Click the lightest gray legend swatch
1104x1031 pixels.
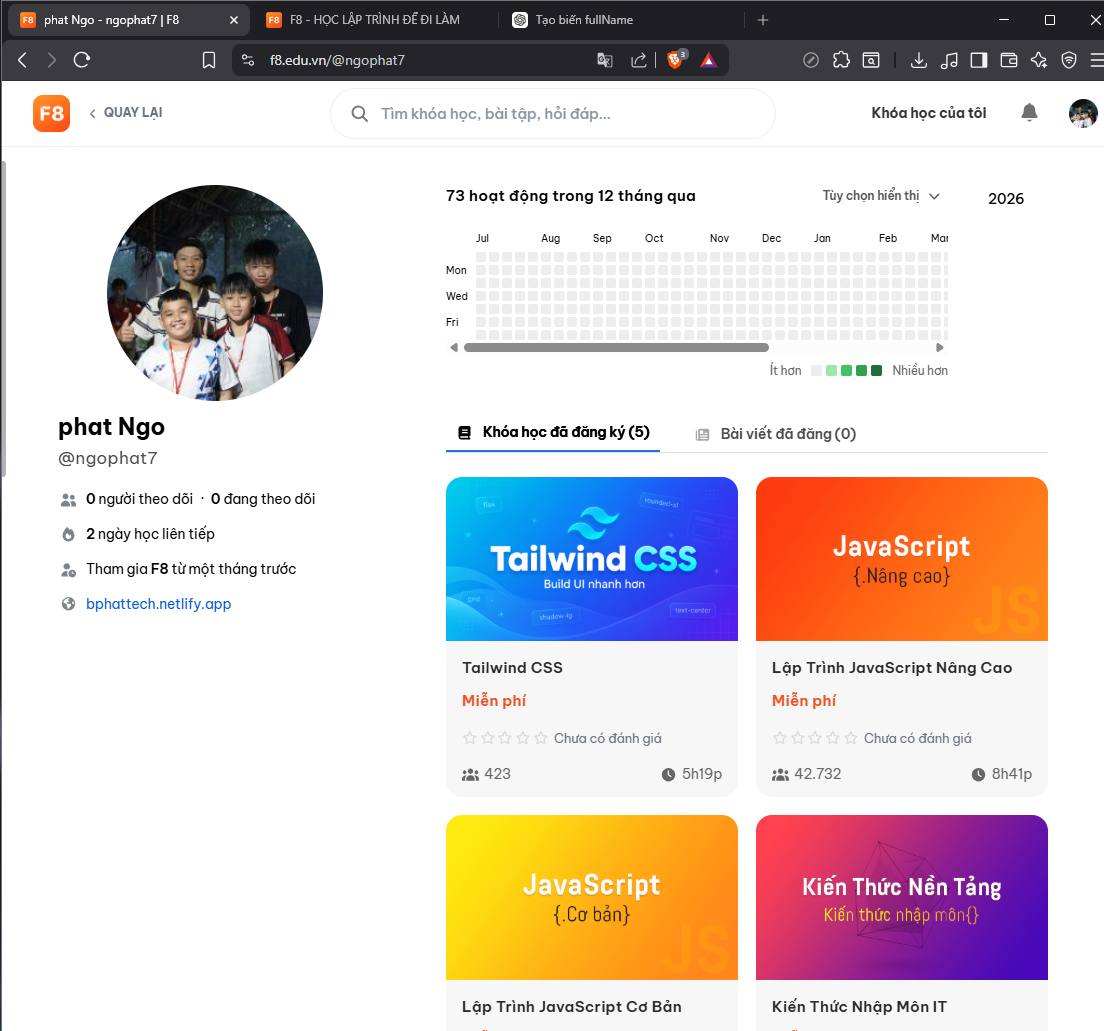(816, 370)
